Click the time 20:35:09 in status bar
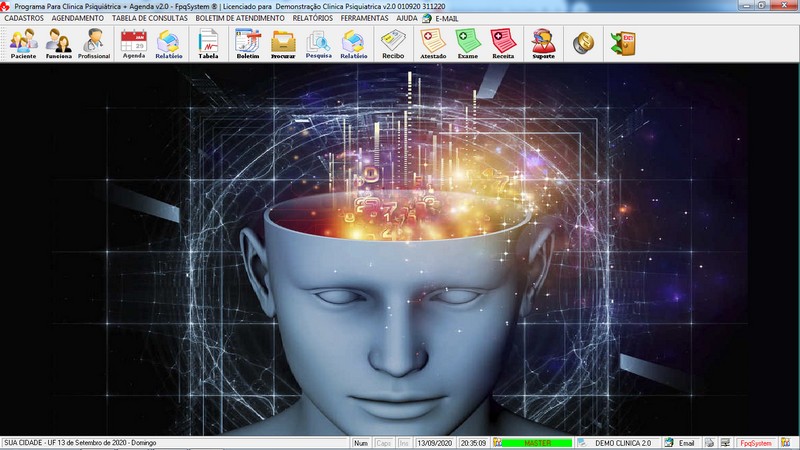This screenshot has height=450, width=800. point(473,443)
